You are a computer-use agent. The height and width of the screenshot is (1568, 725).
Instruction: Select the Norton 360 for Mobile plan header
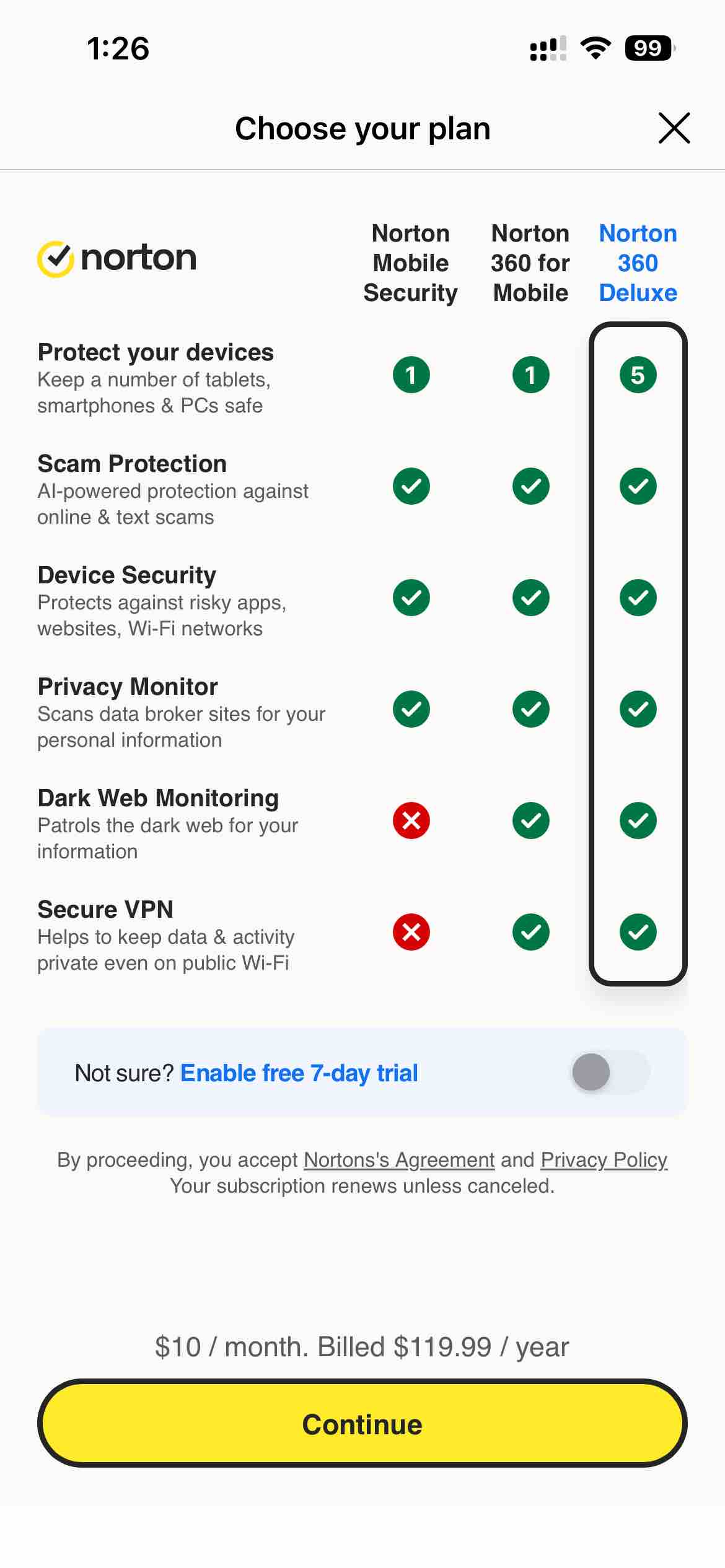point(530,263)
